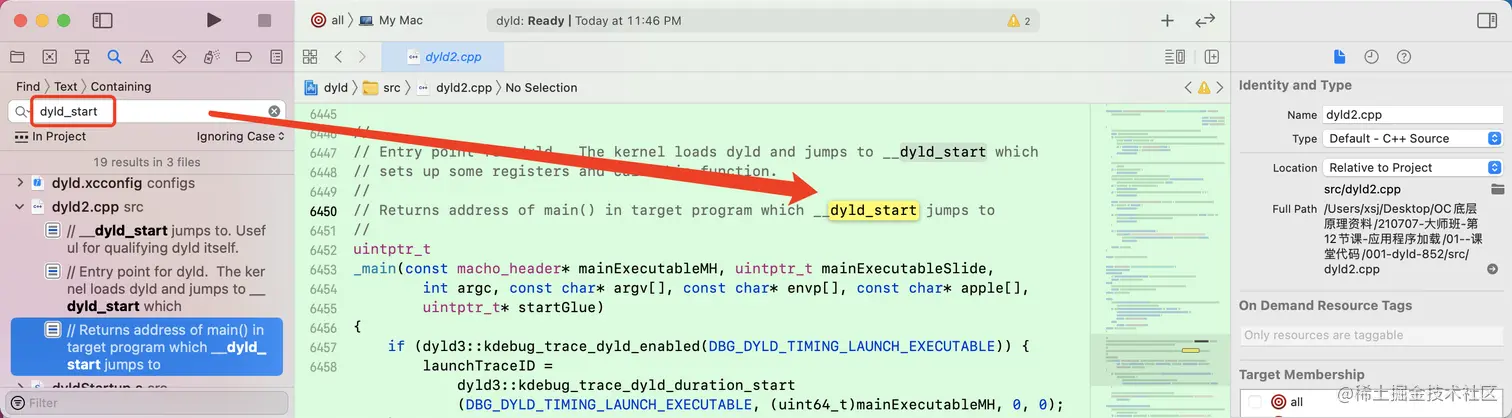Select the 'all' scheme target
Viewport: 1512px width, 418px height.
328,20
